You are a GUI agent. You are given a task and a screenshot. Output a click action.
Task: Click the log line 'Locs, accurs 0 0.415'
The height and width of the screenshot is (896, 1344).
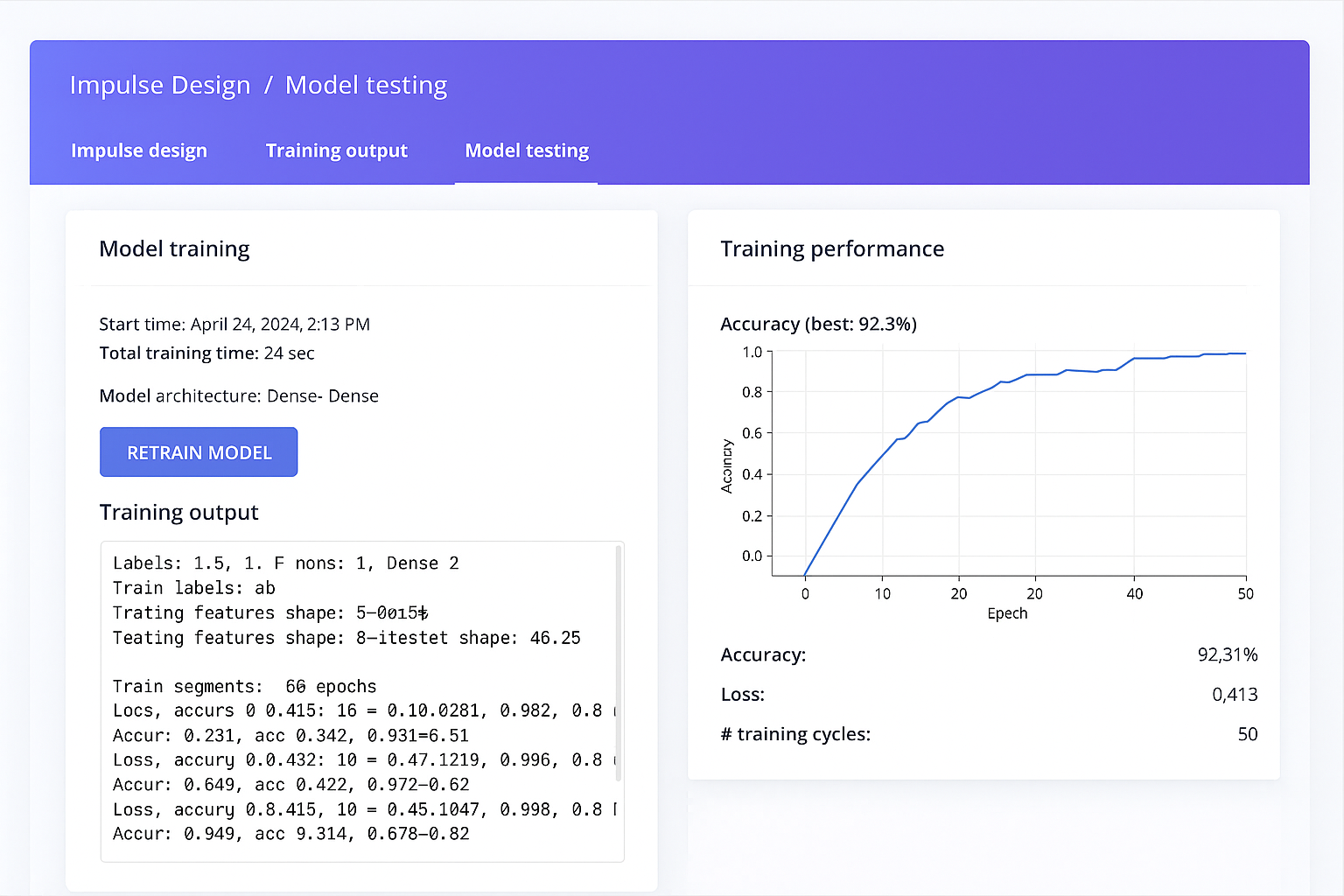point(363,710)
